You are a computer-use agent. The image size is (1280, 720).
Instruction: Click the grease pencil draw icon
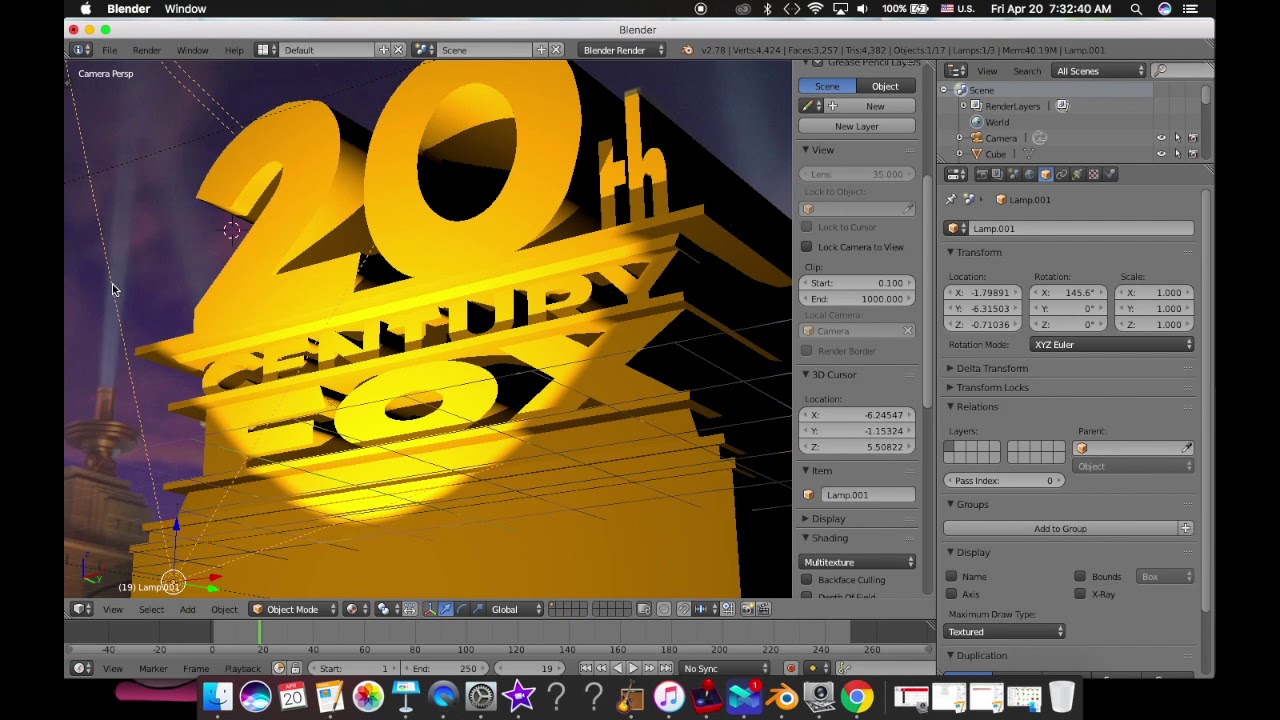click(806, 106)
